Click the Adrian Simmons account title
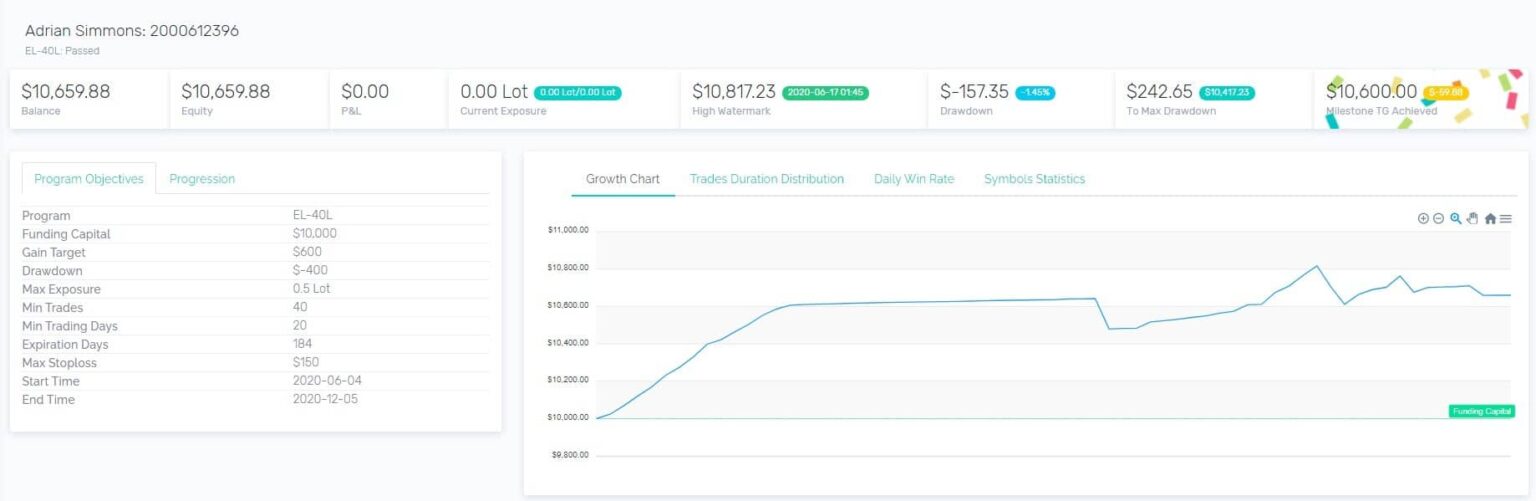The height and width of the screenshot is (501, 1536). [x=132, y=31]
